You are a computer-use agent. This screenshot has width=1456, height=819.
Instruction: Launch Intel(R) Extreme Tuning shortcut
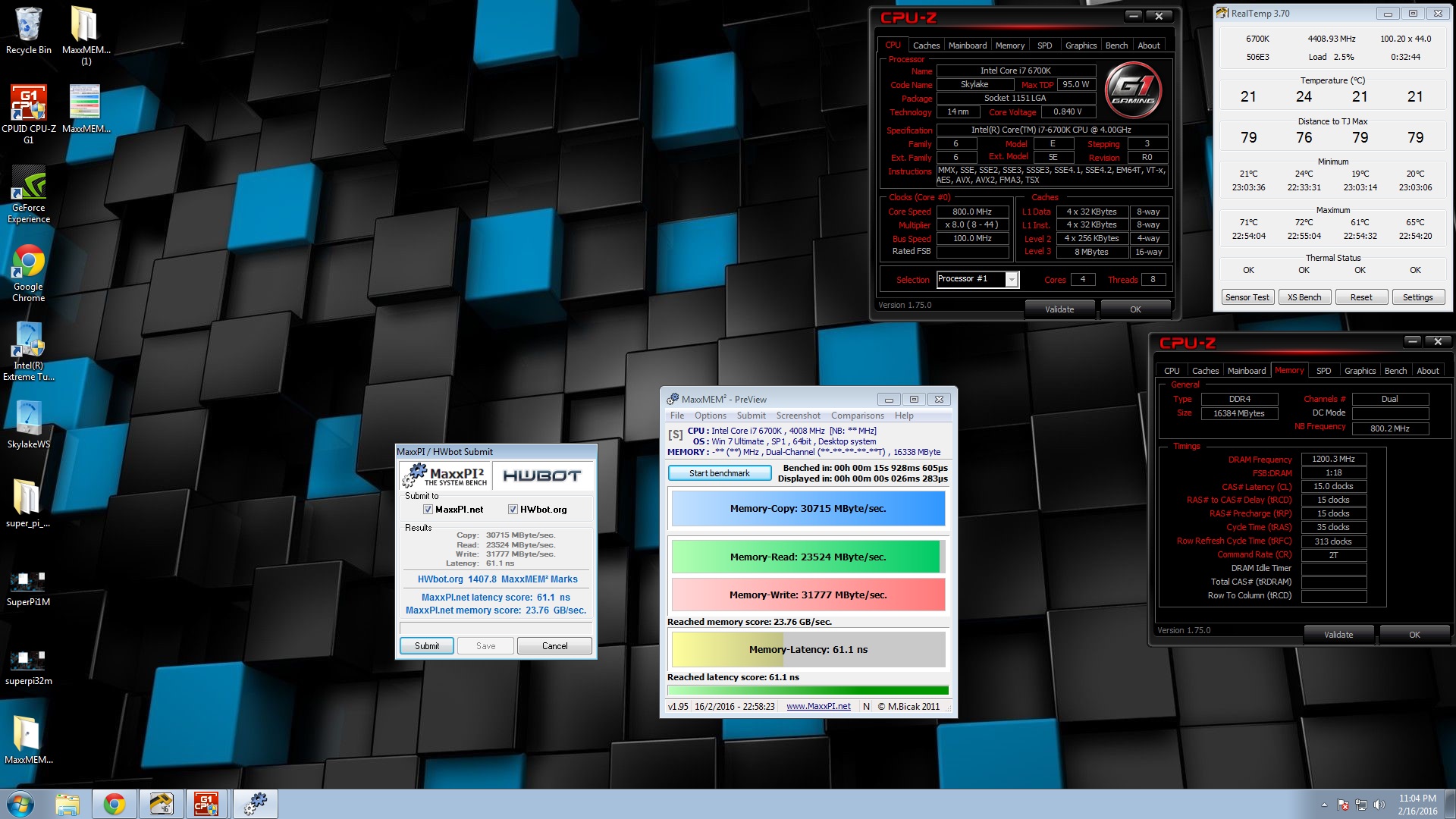pos(28,351)
